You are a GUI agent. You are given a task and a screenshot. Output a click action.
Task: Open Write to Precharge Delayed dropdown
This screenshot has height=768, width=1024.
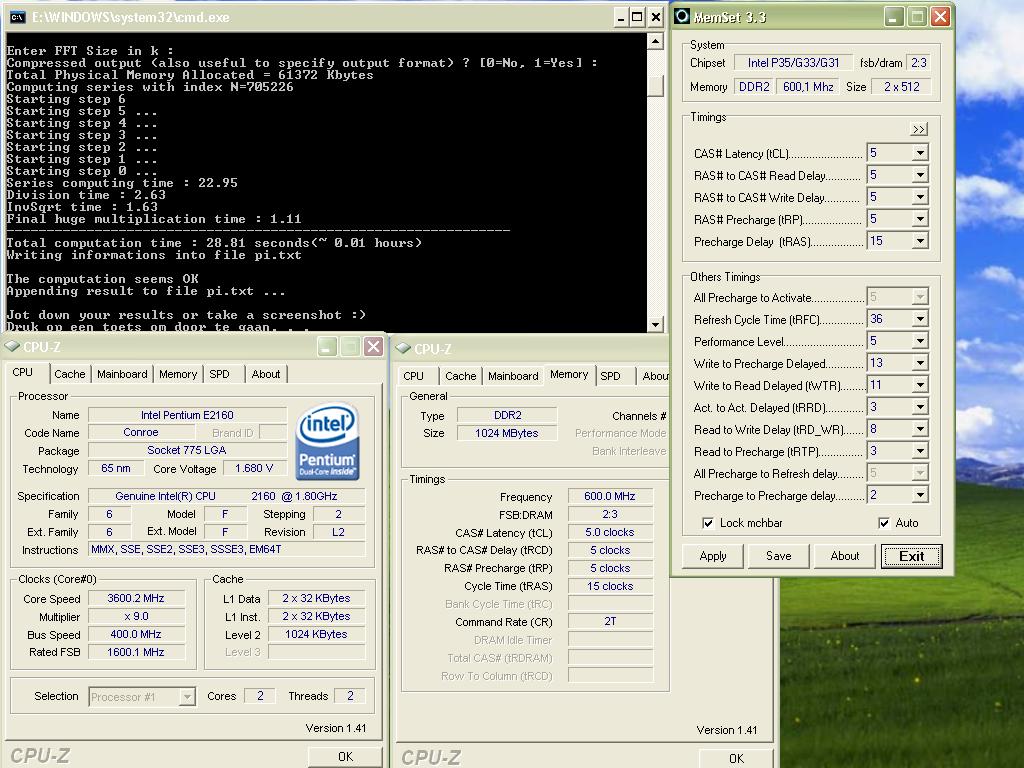(920, 363)
